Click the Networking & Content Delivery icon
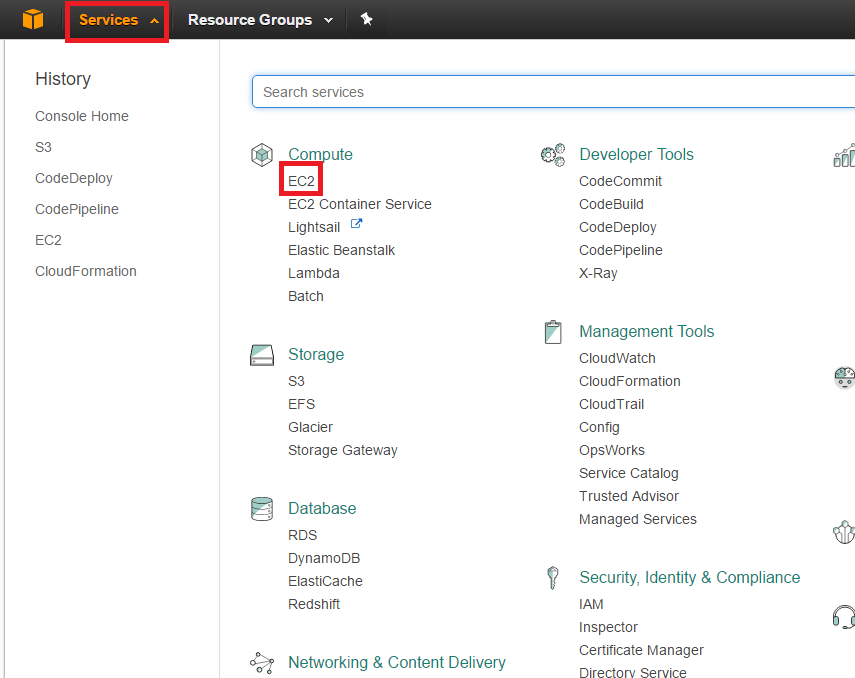Screen dimensions: 855x678 [262, 663]
